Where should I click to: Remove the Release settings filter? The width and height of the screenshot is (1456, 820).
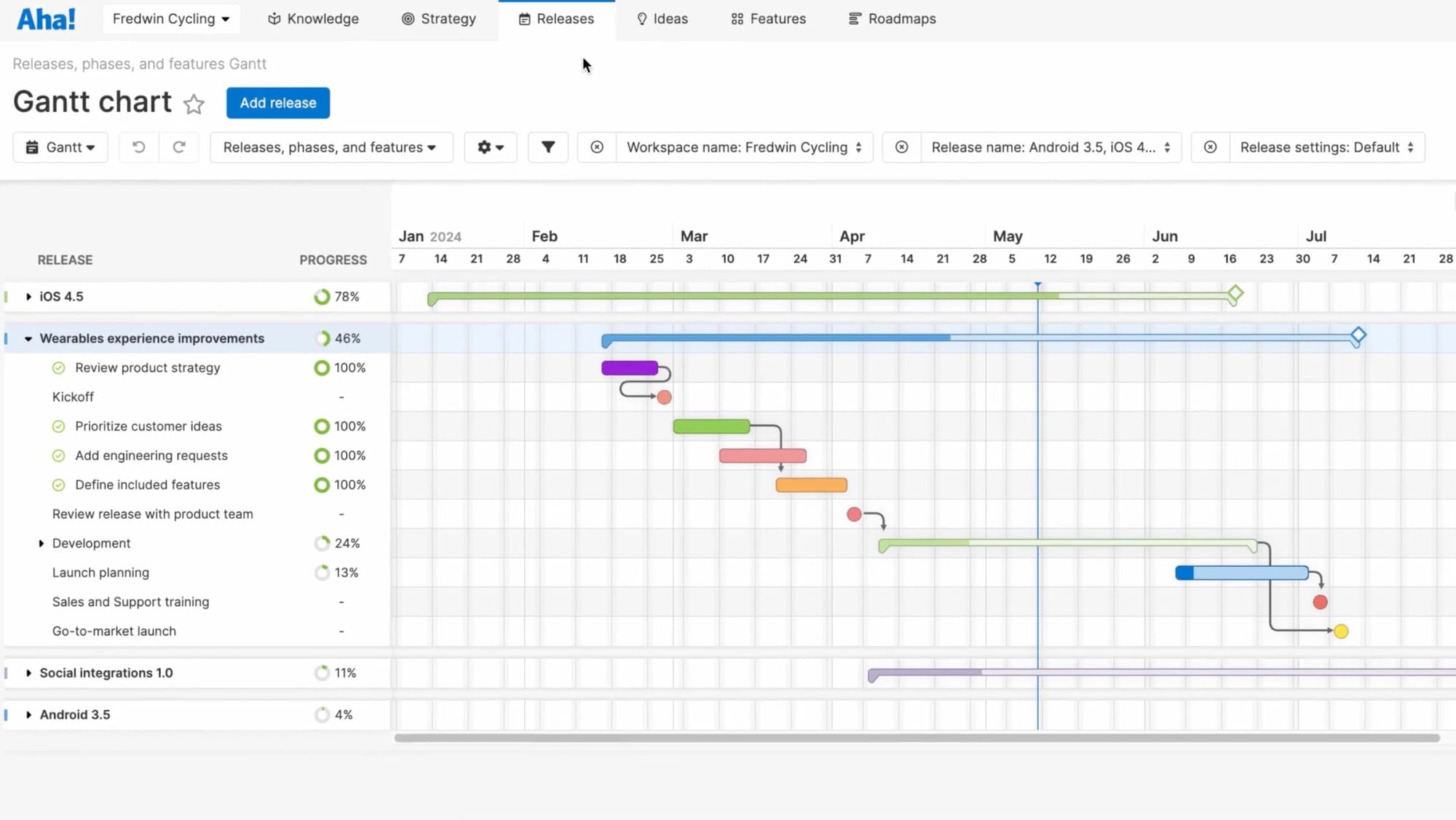[1210, 147]
